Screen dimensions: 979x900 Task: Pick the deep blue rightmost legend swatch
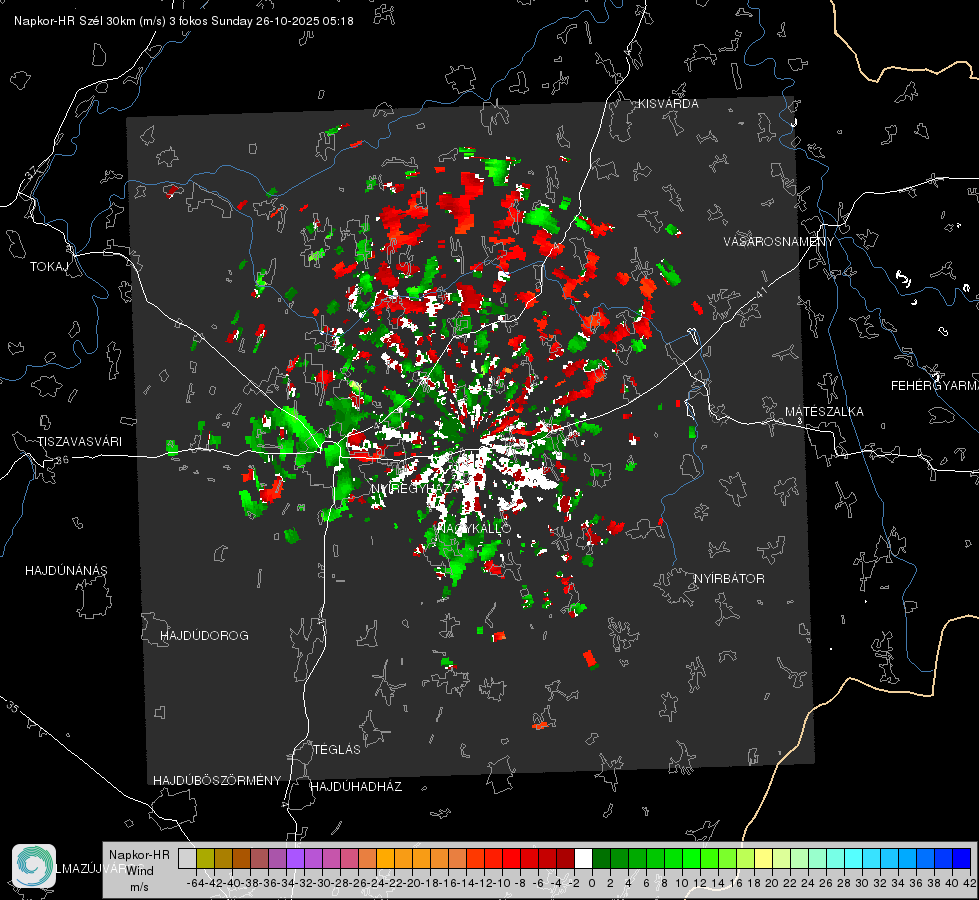coord(962,858)
